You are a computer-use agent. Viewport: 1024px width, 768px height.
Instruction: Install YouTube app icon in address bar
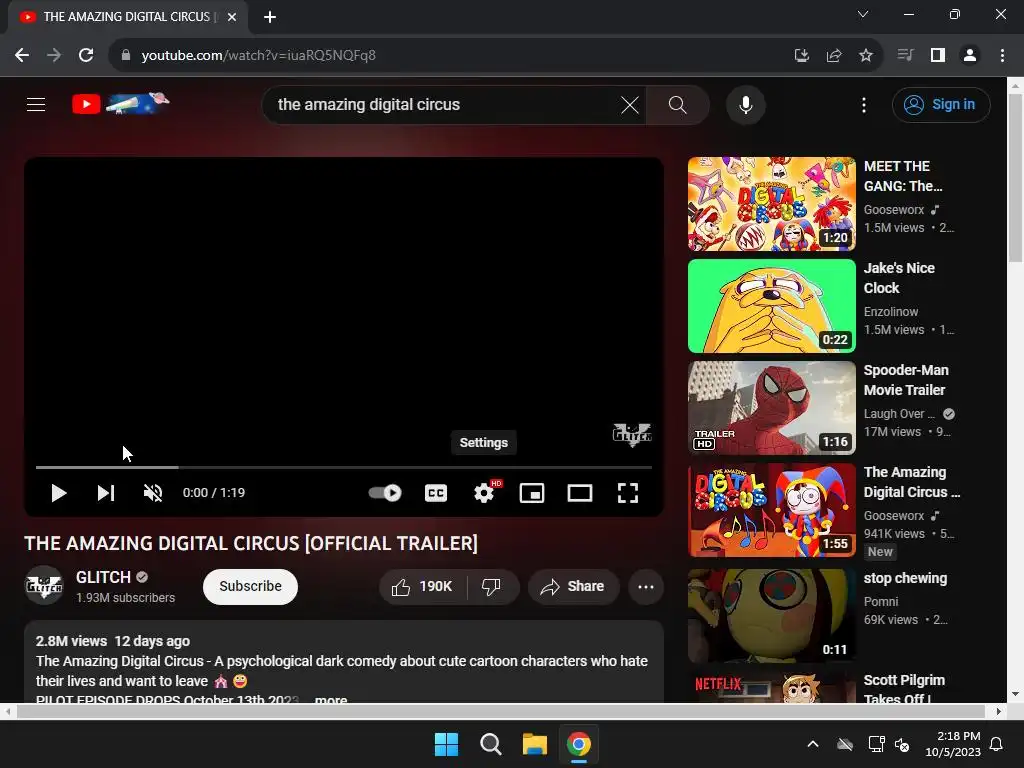[801, 56]
